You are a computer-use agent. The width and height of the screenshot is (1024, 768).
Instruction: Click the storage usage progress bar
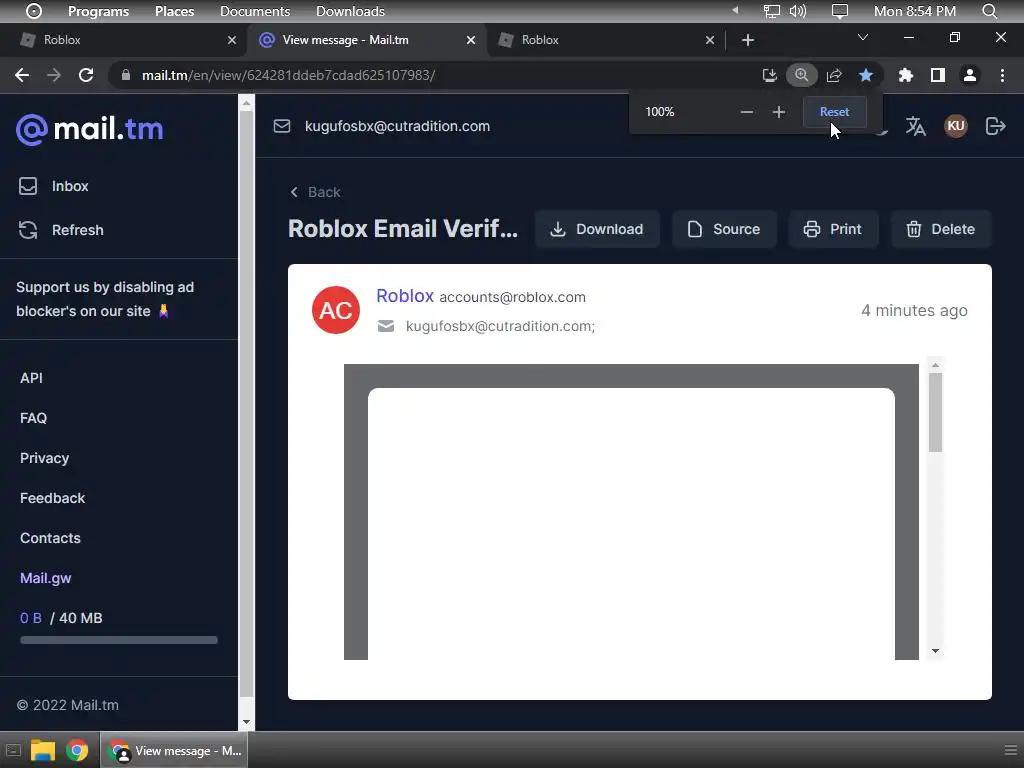119,641
